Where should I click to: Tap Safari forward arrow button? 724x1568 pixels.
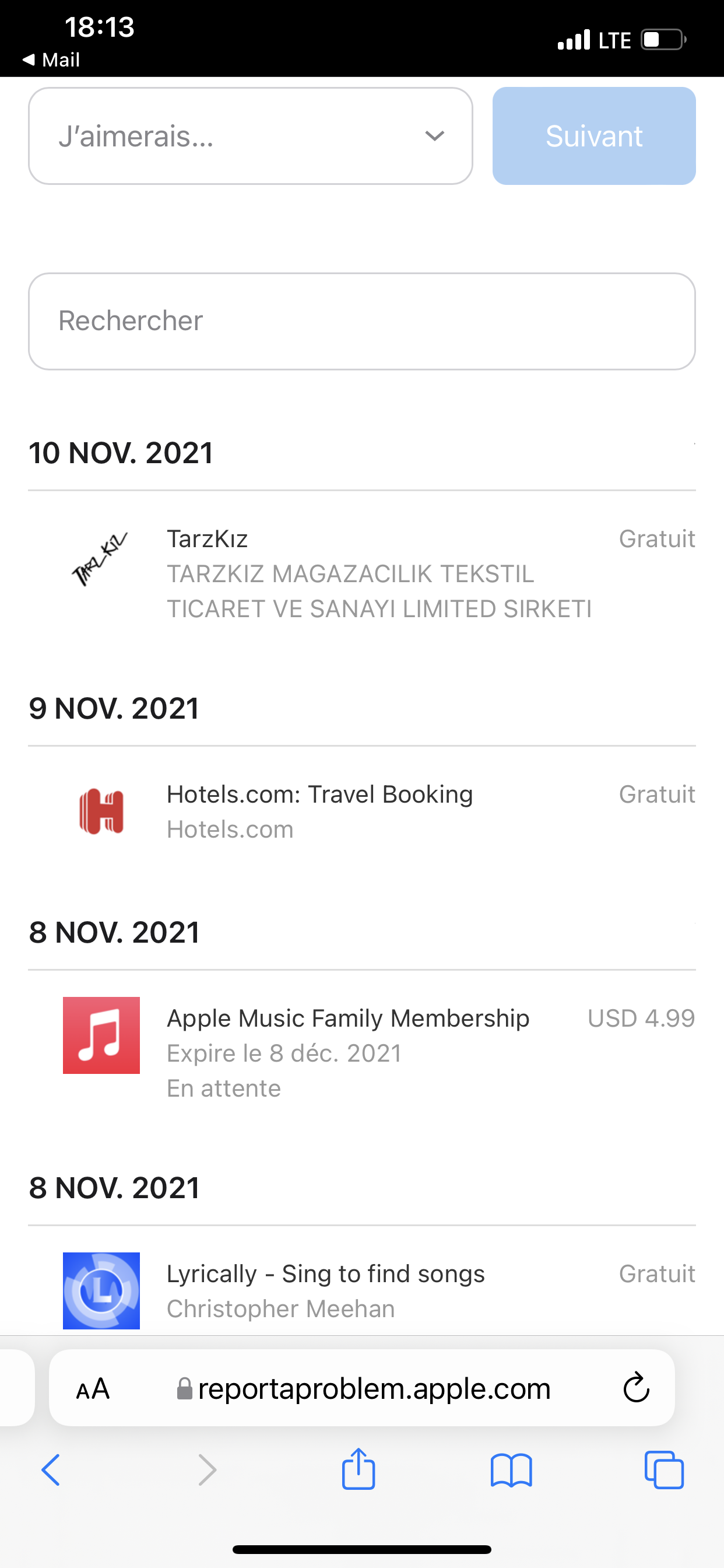click(x=207, y=1470)
